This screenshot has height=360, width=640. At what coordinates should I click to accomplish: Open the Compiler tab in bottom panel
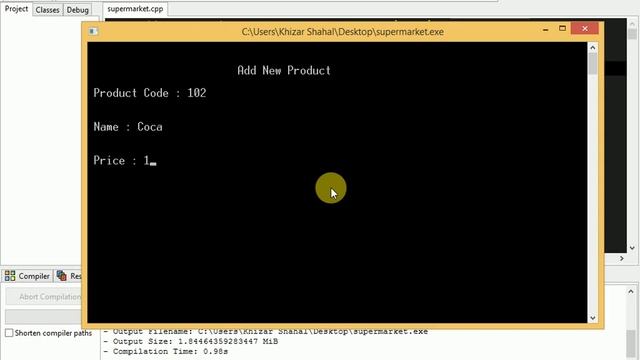click(x=27, y=276)
